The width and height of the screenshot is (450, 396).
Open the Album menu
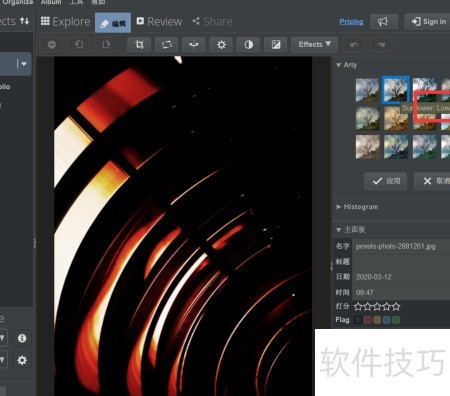coord(51,2)
